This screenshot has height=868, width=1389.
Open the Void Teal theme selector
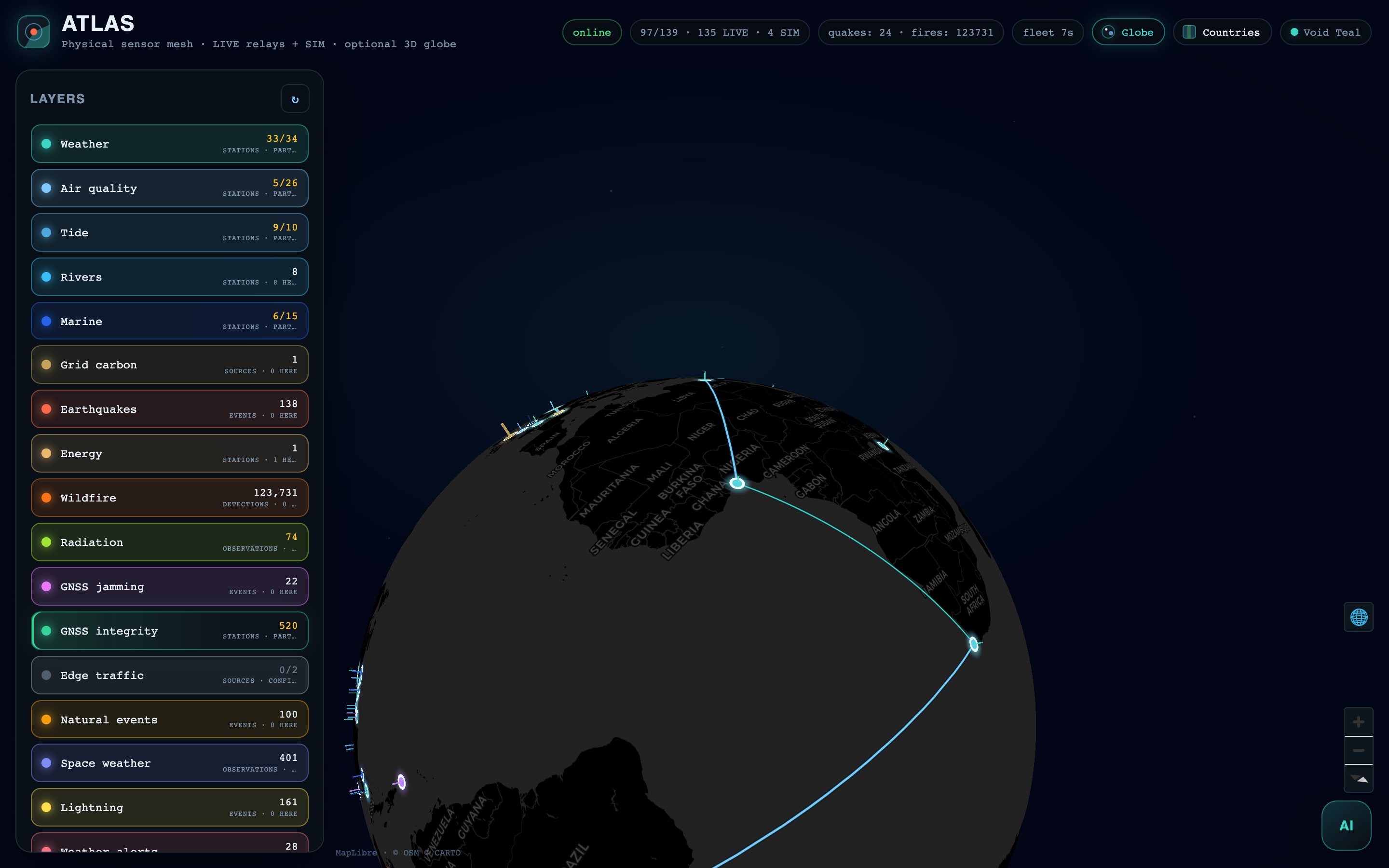point(1325,32)
